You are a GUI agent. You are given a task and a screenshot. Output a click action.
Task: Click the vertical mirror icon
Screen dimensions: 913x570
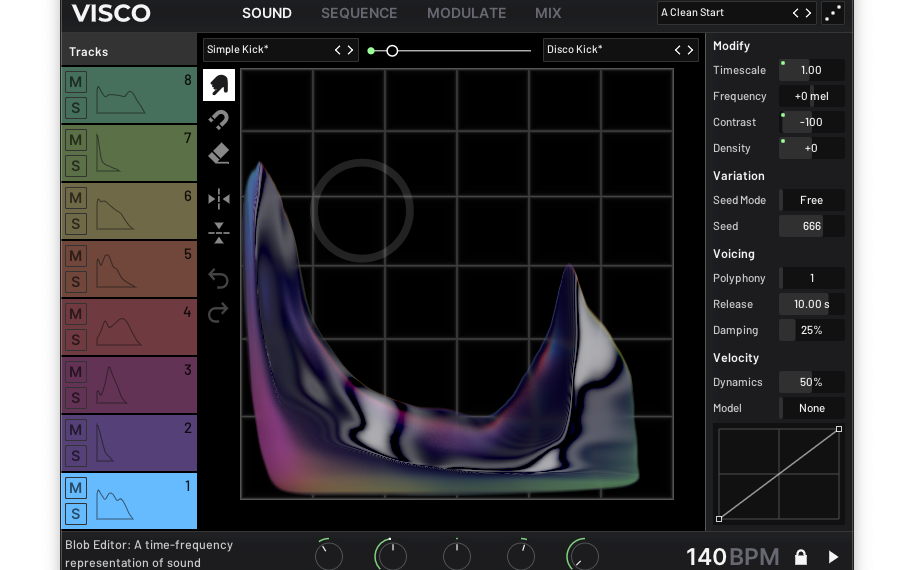[219, 234]
